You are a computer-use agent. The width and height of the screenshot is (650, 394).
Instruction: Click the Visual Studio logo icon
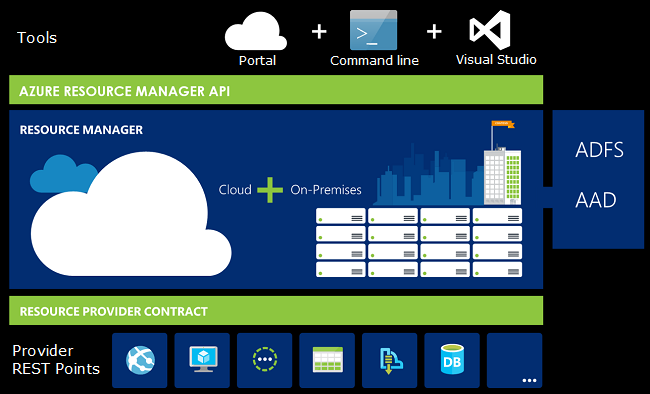[490, 30]
